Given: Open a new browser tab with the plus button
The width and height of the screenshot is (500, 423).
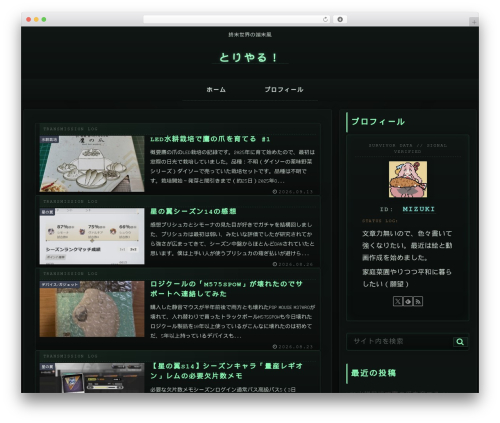Looking at the screenshot, I should pos(474,22).
